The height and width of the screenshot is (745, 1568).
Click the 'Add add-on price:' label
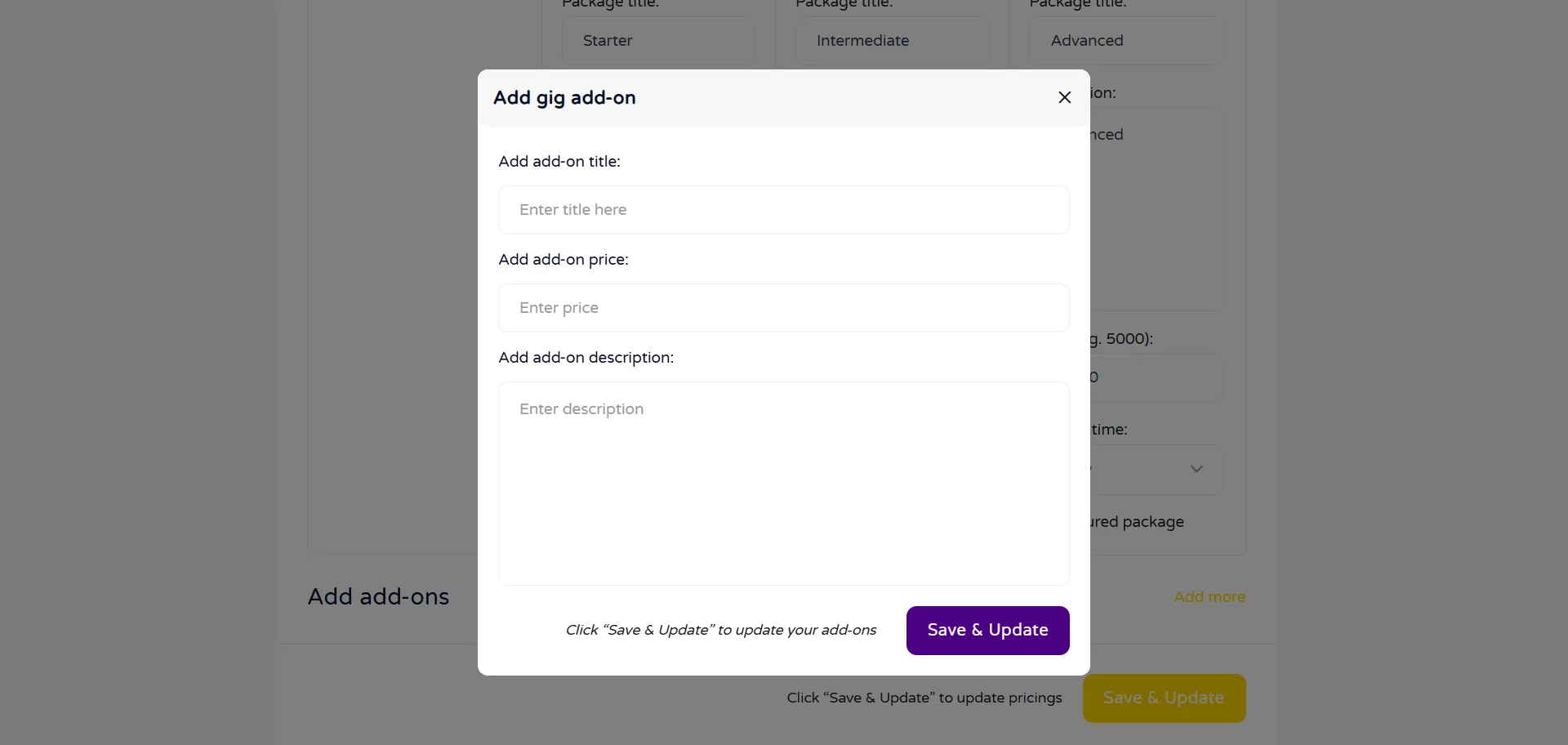click(563, 260)
